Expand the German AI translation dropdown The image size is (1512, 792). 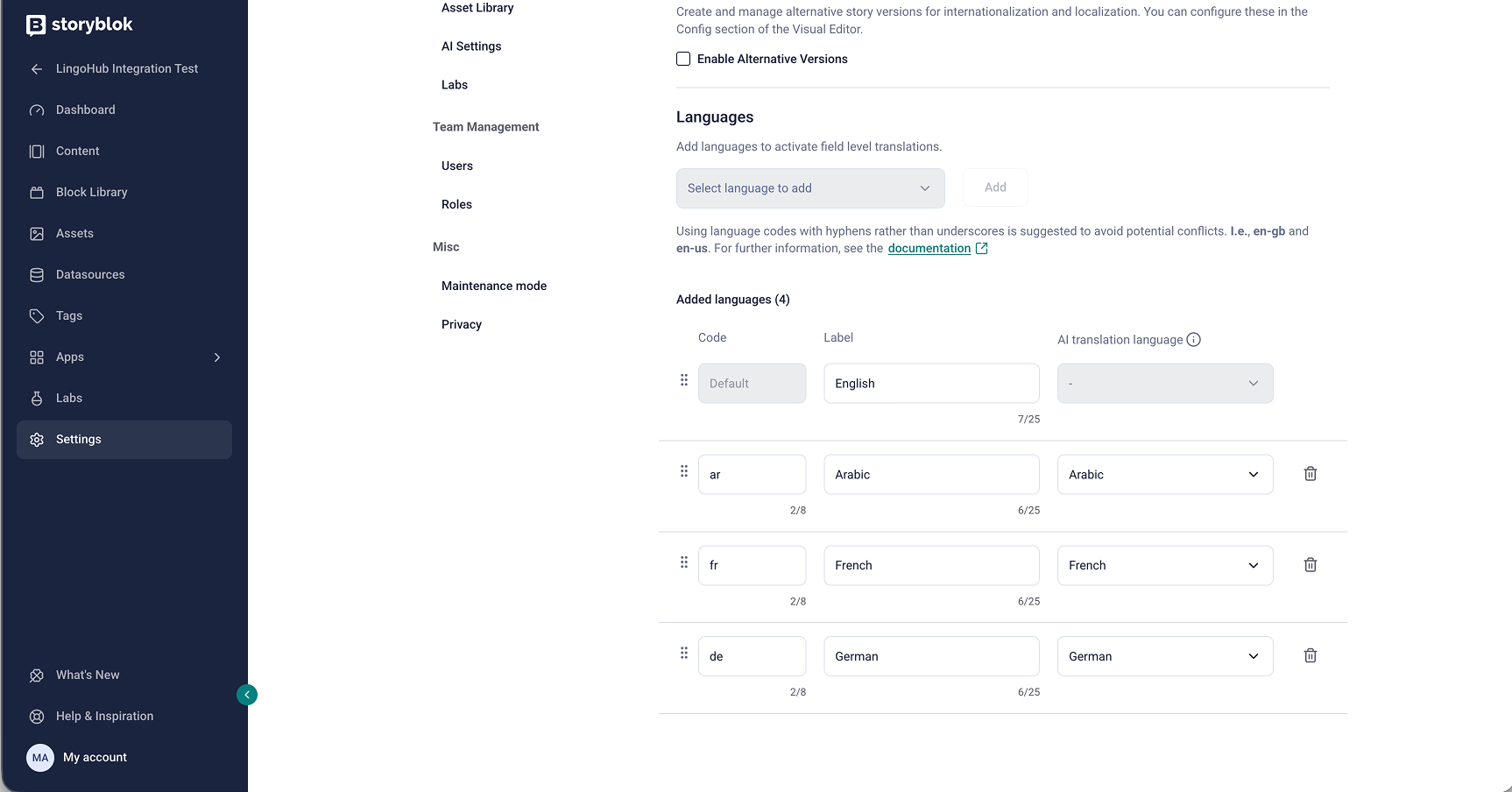(x=1164, y=656)
